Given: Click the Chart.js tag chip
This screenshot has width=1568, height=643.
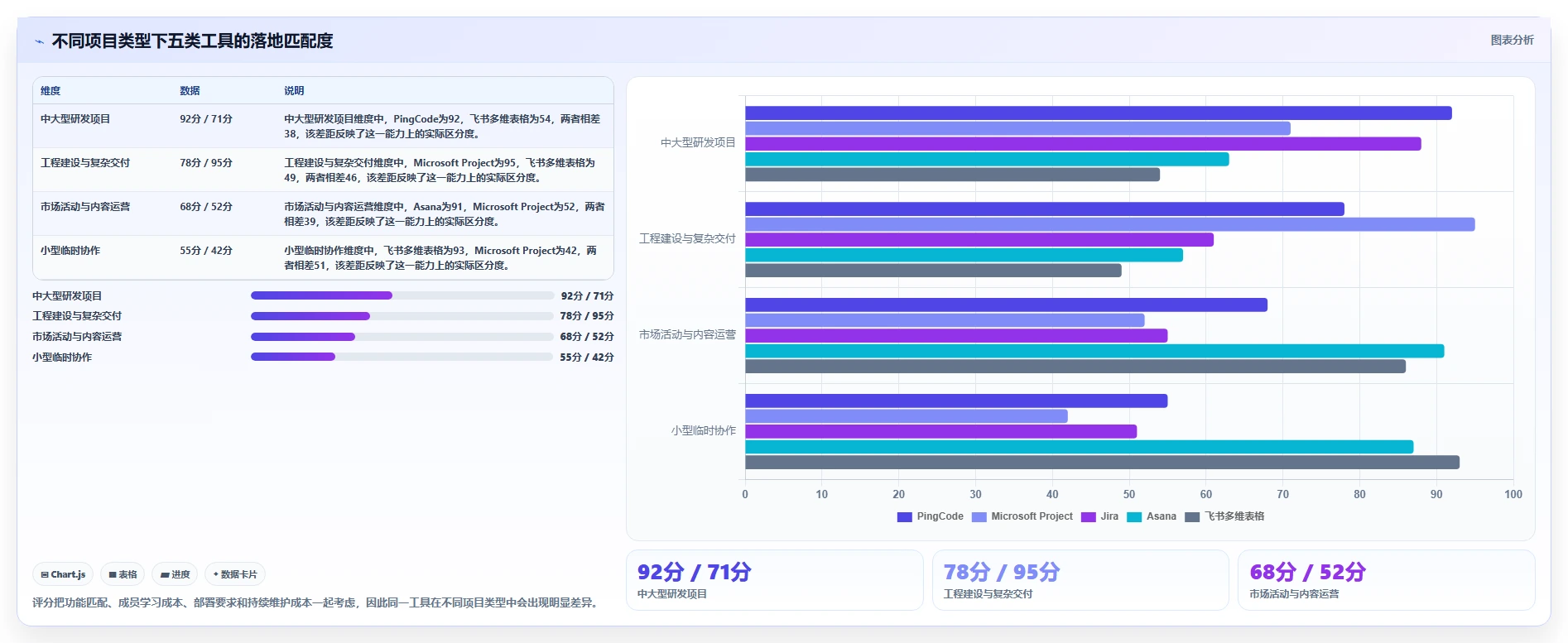Looking at the screenshot, I should click(x=63, y=574).
